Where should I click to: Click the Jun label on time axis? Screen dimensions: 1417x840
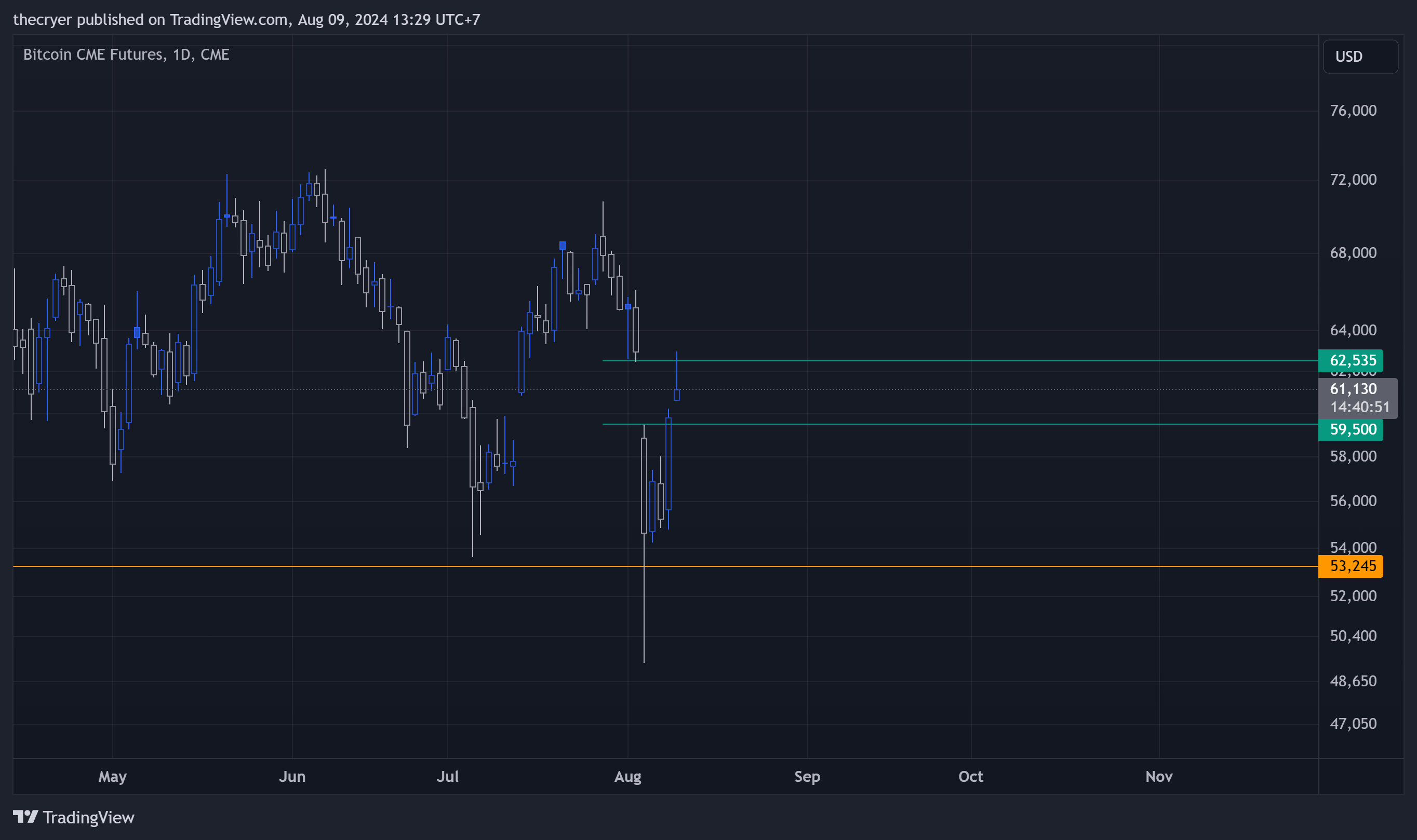coord(292,777)
